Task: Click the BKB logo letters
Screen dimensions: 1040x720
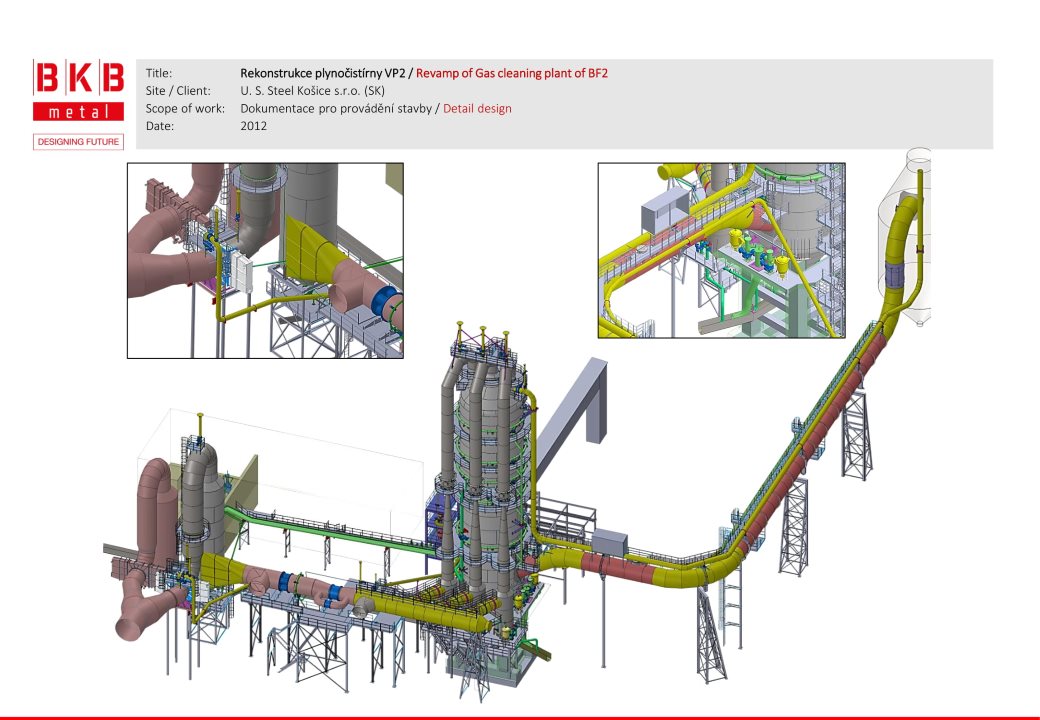Action: pos(79,78)
